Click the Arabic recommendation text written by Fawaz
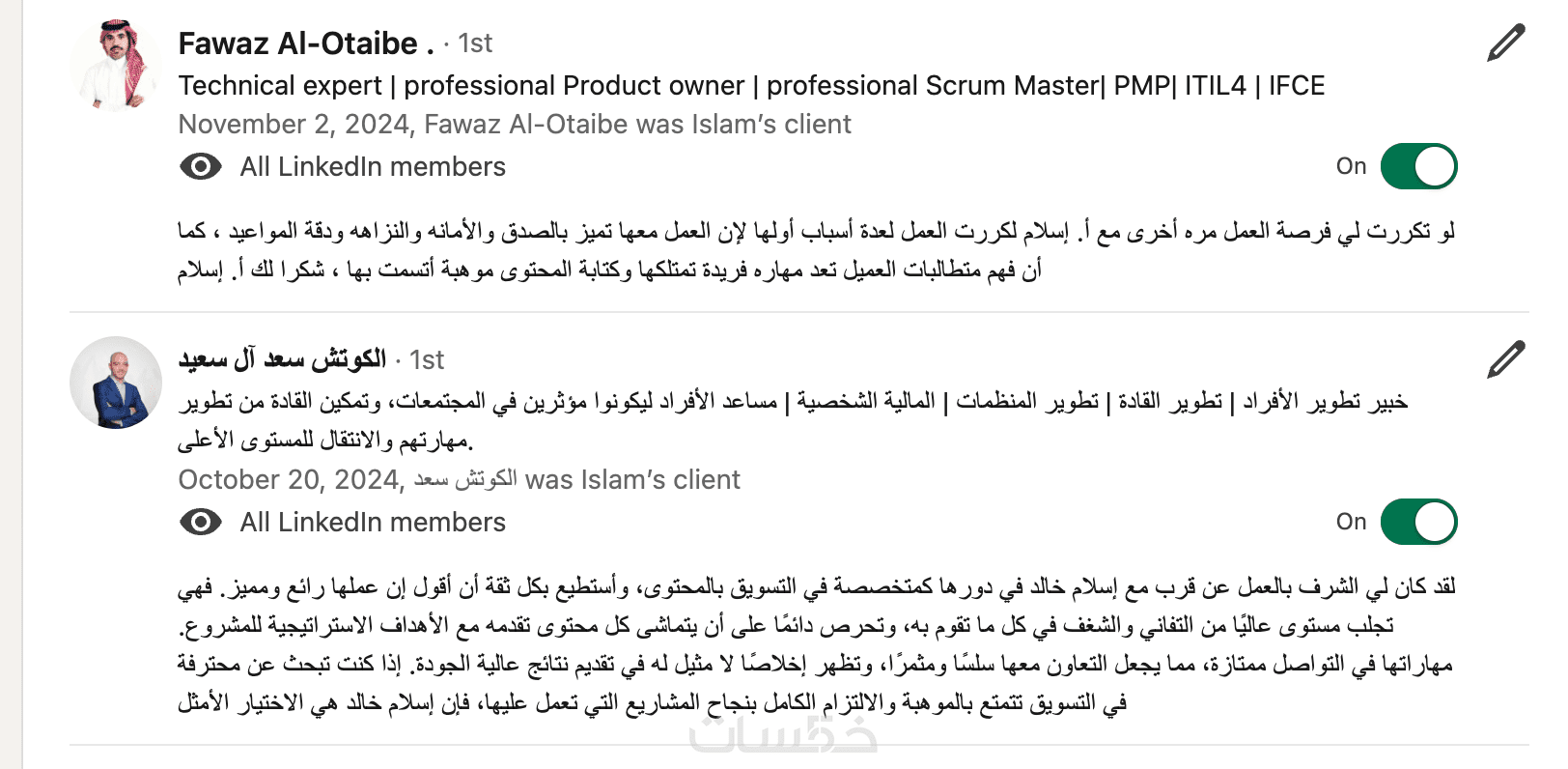Viewport: 1568px width, 769px height. coord(816,250)
